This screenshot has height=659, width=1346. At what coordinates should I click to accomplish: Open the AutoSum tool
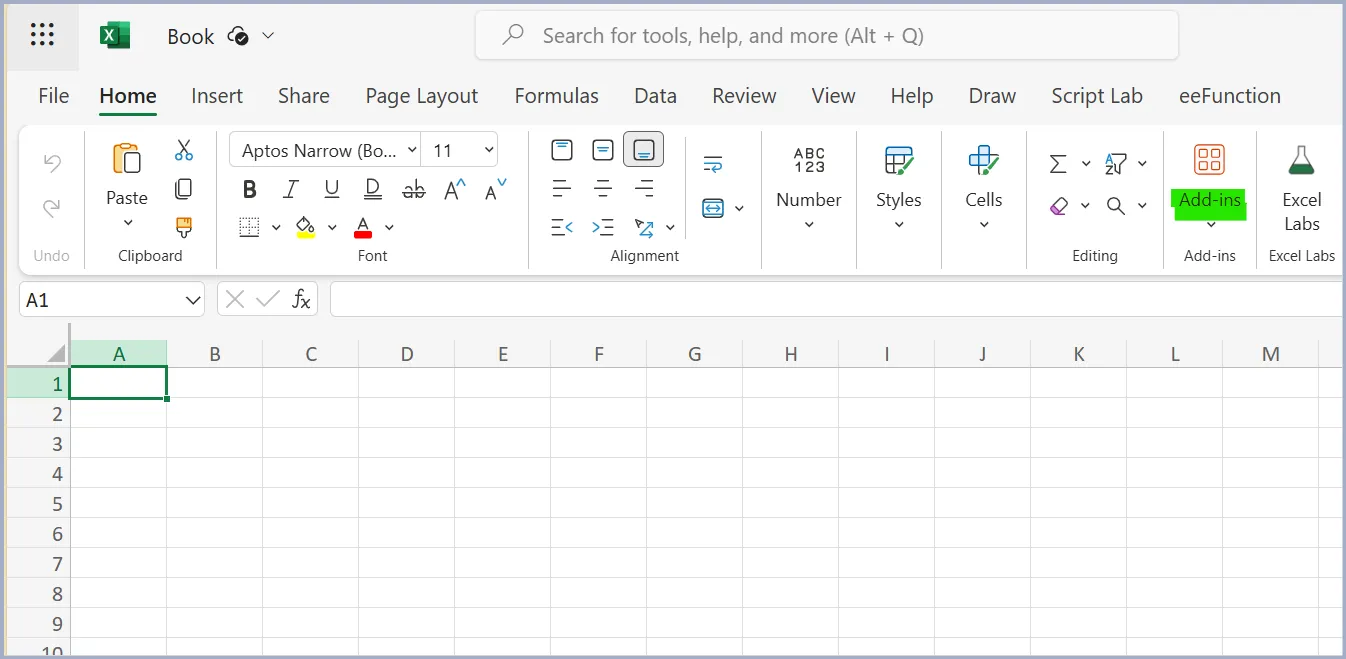tap(1059, 163)
